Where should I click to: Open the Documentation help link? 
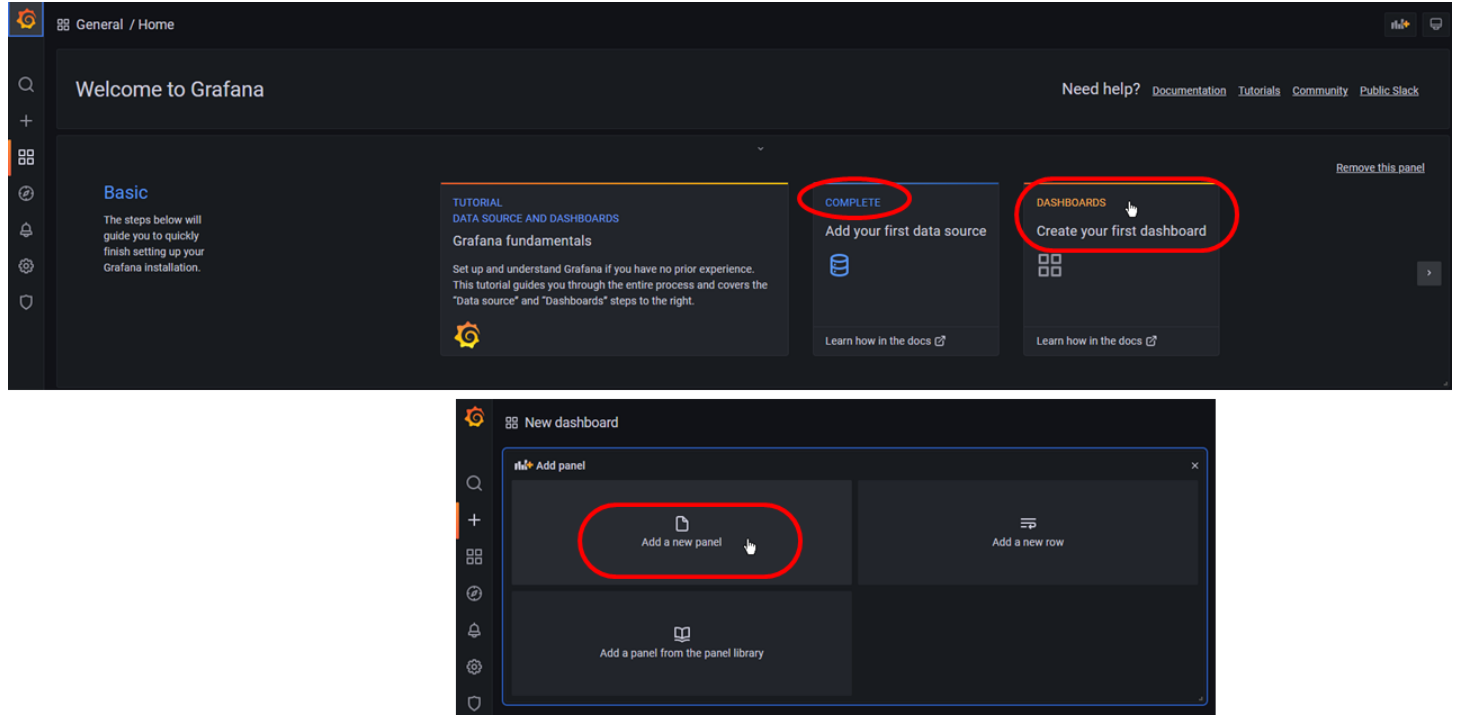pyautogui.click(x=1188, y=91)
